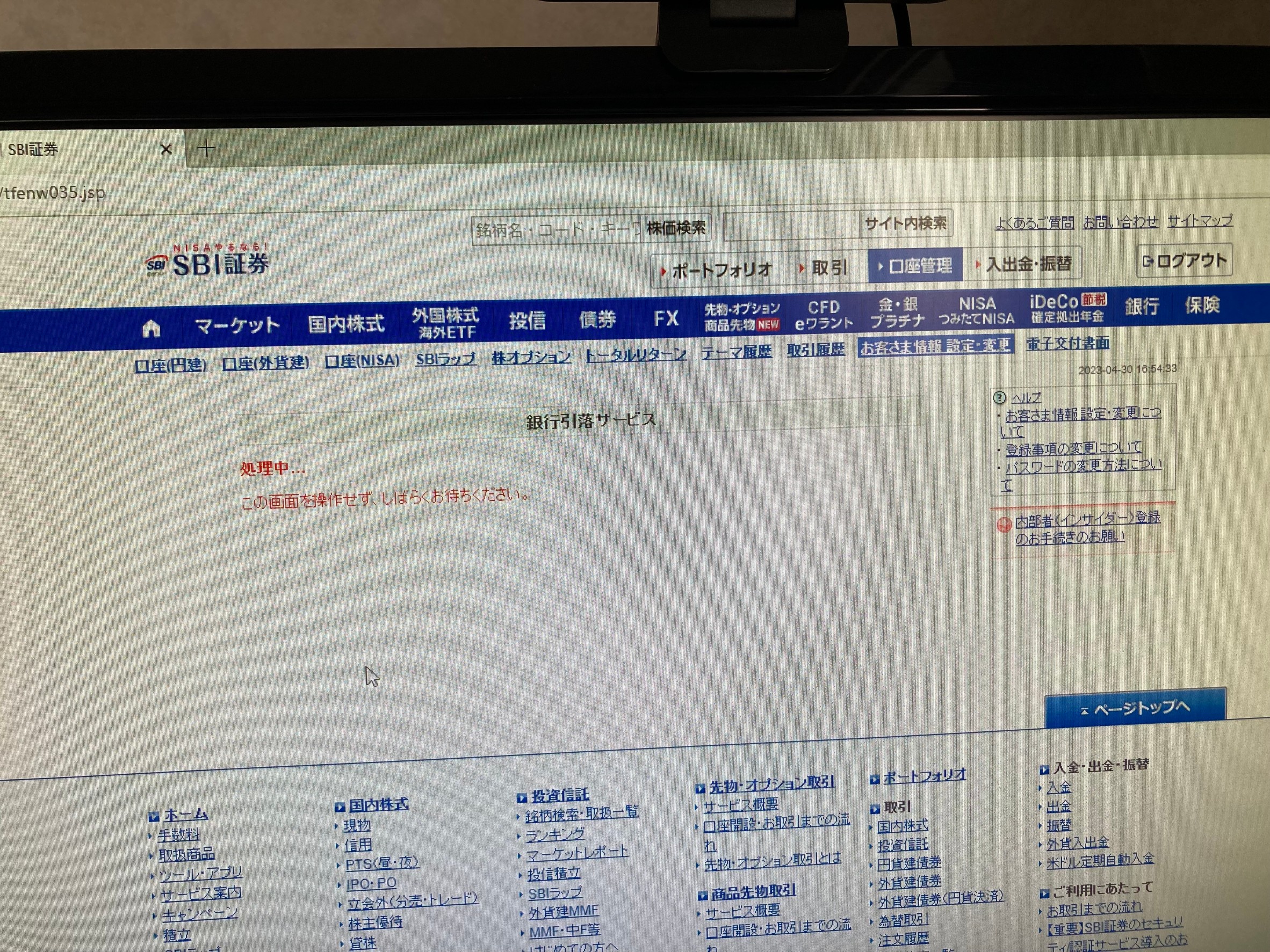Open ヘルプ link in sidebar
Screen dimensions: 1270x952
coord(1026,397)
